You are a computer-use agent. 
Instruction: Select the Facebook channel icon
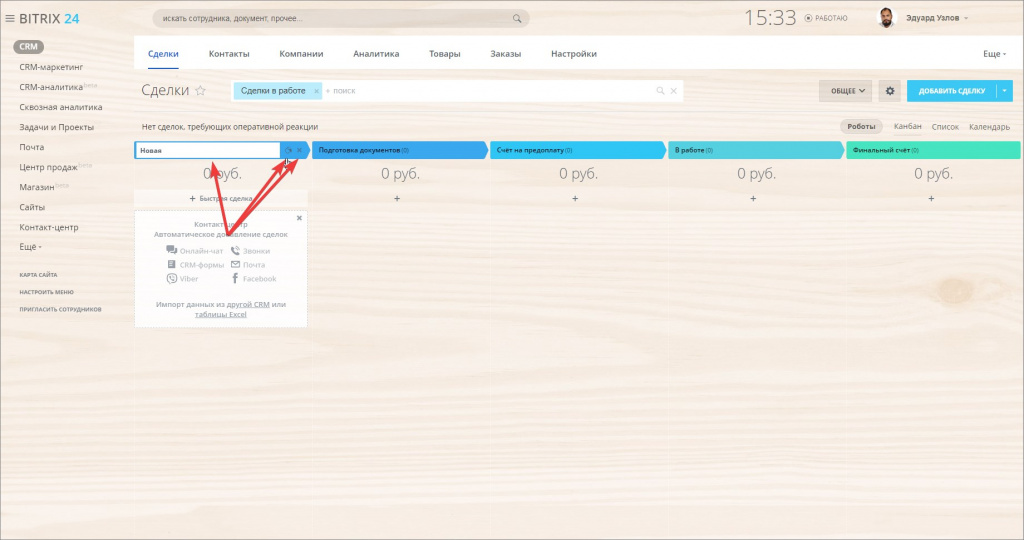point(235,279)
